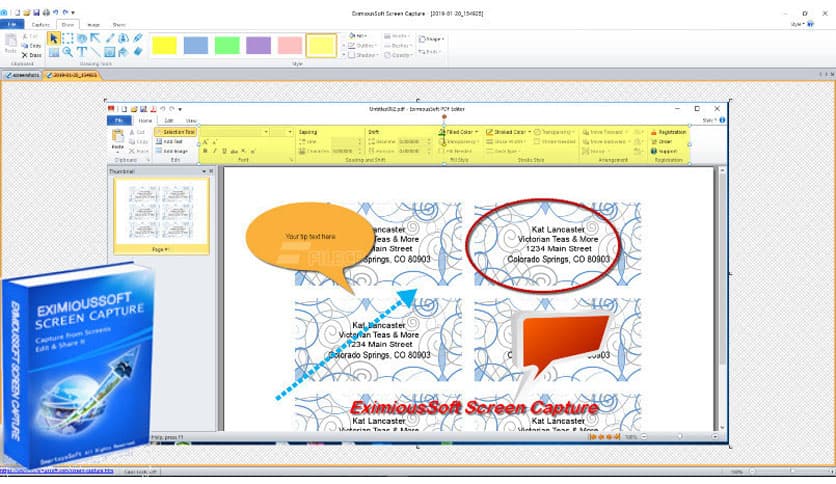Image resolution: width=836 pixels, height=484 pixels.
Task: Select the pink style swatch
Action: 290,45
